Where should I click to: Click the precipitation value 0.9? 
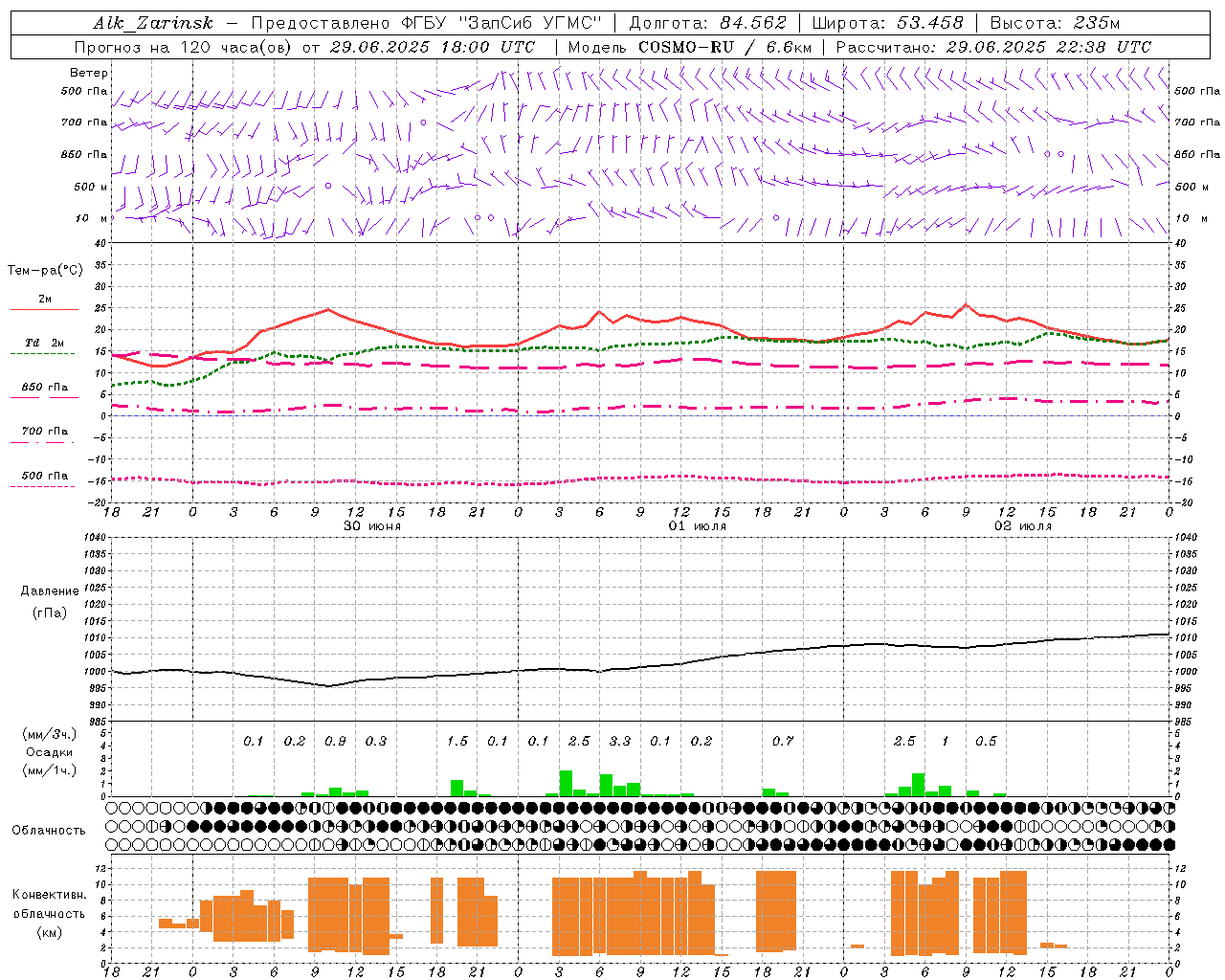pyautogui.click(x=335, y=742)
